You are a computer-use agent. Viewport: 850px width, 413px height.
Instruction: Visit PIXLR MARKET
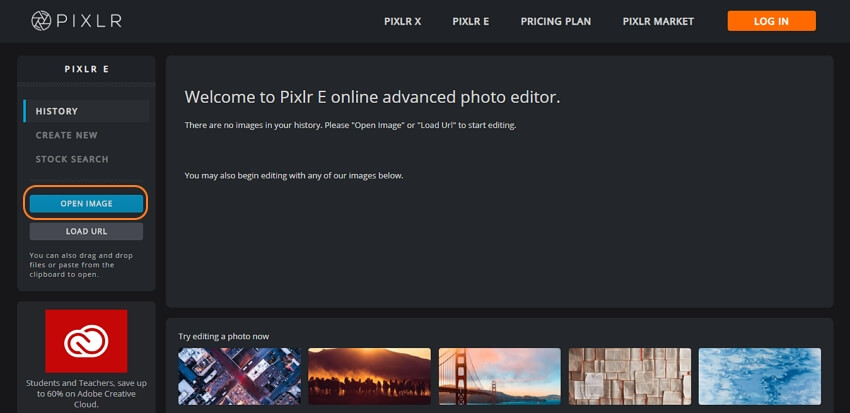pyautogui.click(x=658, y=22)
